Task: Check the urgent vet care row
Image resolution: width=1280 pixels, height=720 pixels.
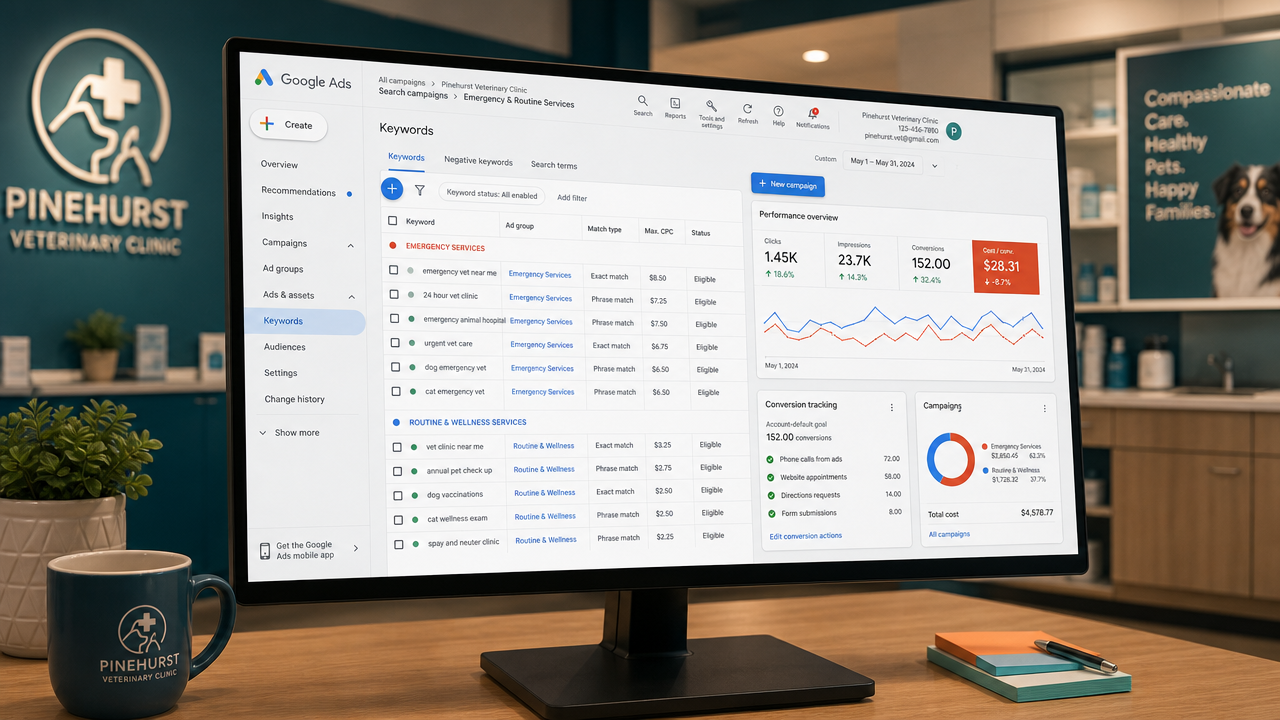Action: click(396, 343)
